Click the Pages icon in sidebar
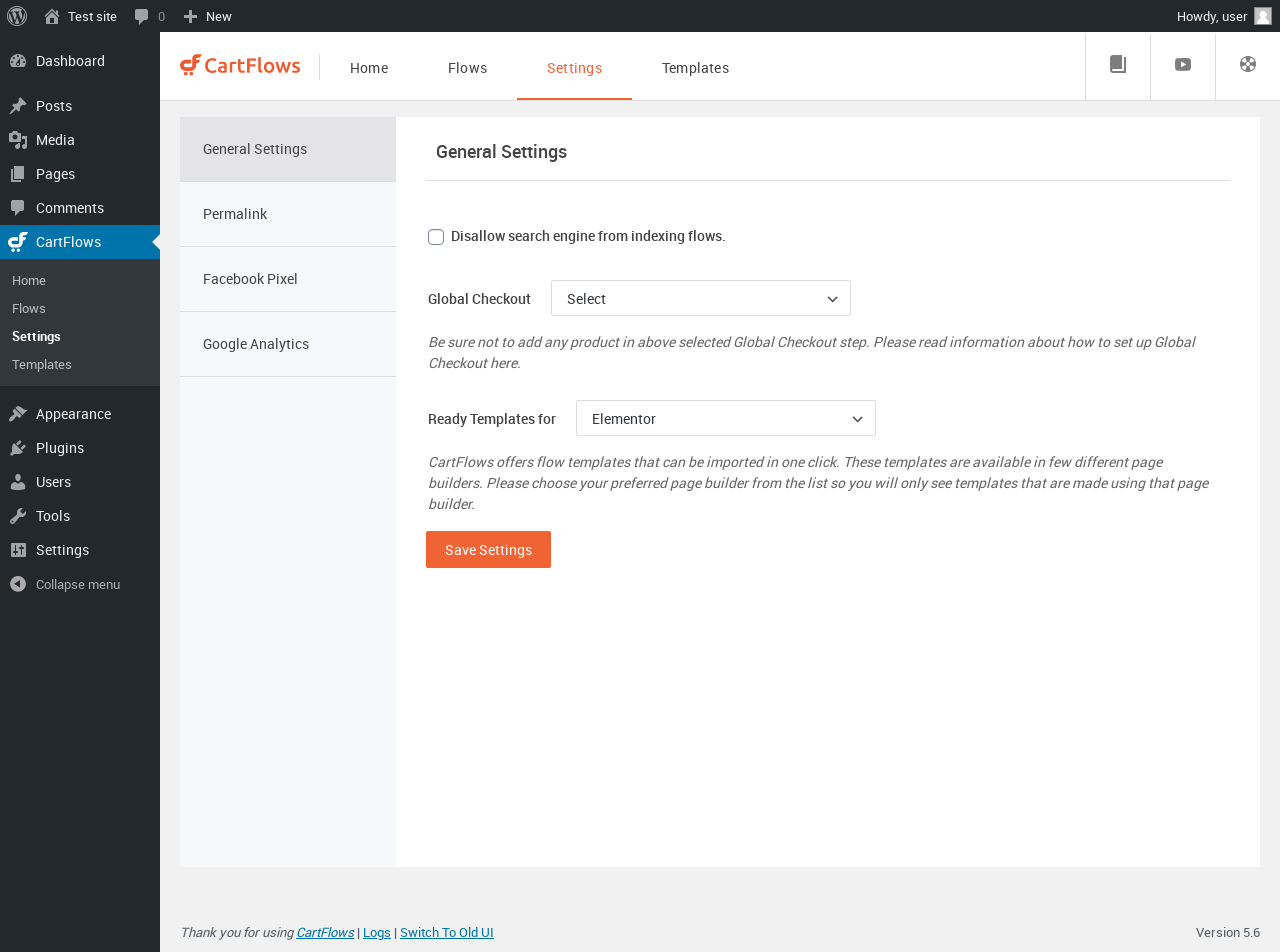This screenshot has height=952, width=1280. pos(18,174)
